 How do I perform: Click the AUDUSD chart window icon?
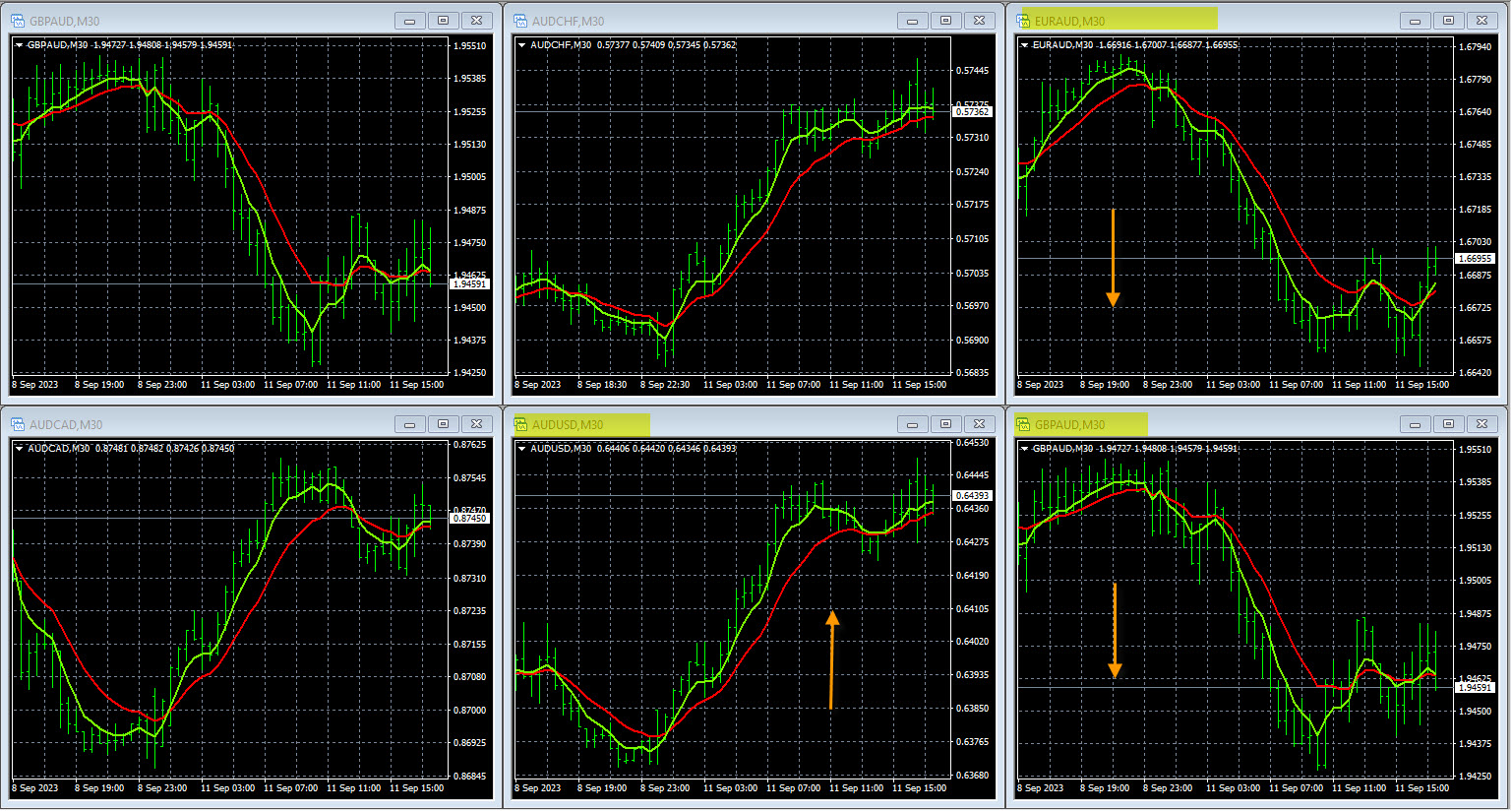520,424
